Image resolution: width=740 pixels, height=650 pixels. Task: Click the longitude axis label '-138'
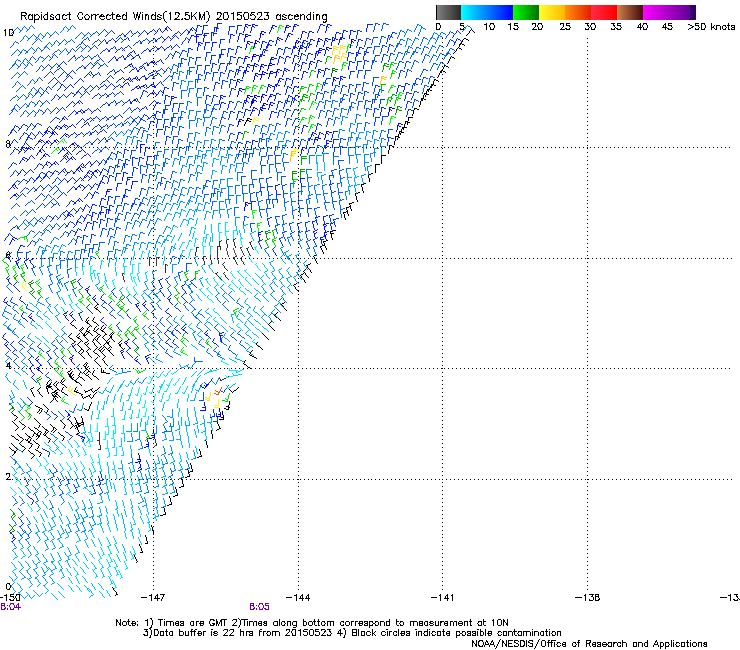(588, 598)
